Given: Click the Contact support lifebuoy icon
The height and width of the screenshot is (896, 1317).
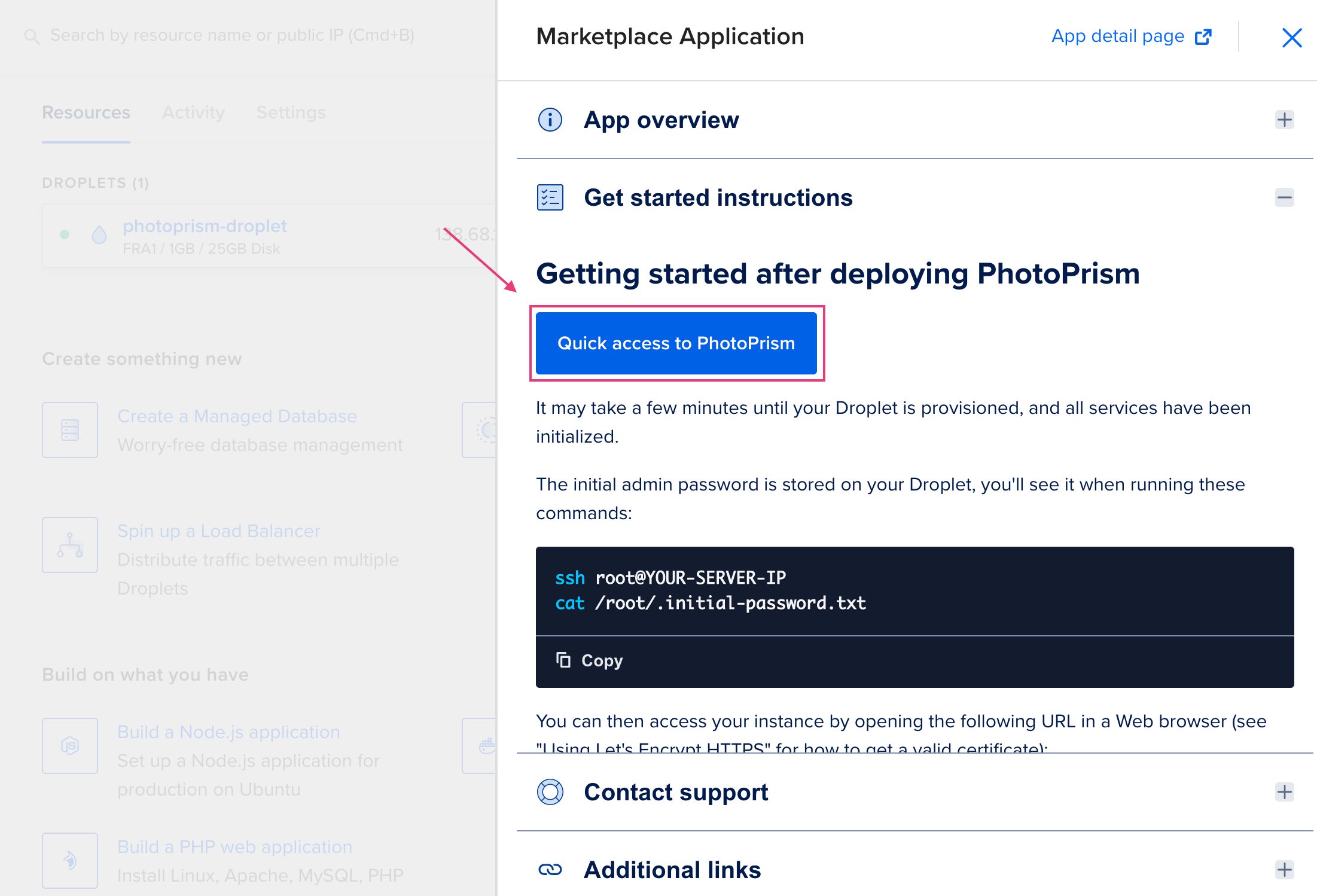Looking at the screenshot, I should [550, 792].
